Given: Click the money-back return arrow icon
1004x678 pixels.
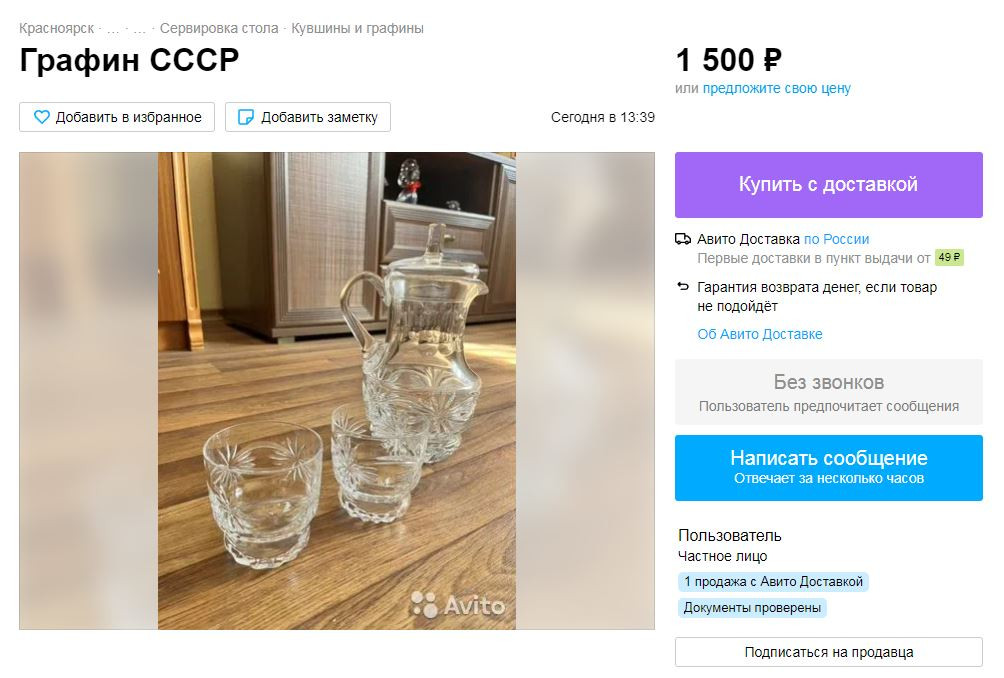Looking at the screenshot, I should click(x=683, y=287).
